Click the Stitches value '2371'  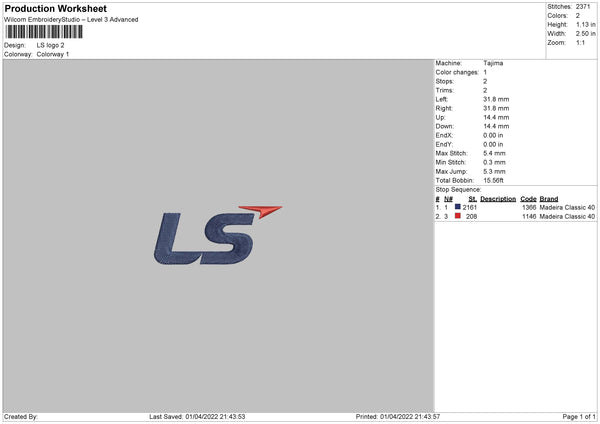583,7
